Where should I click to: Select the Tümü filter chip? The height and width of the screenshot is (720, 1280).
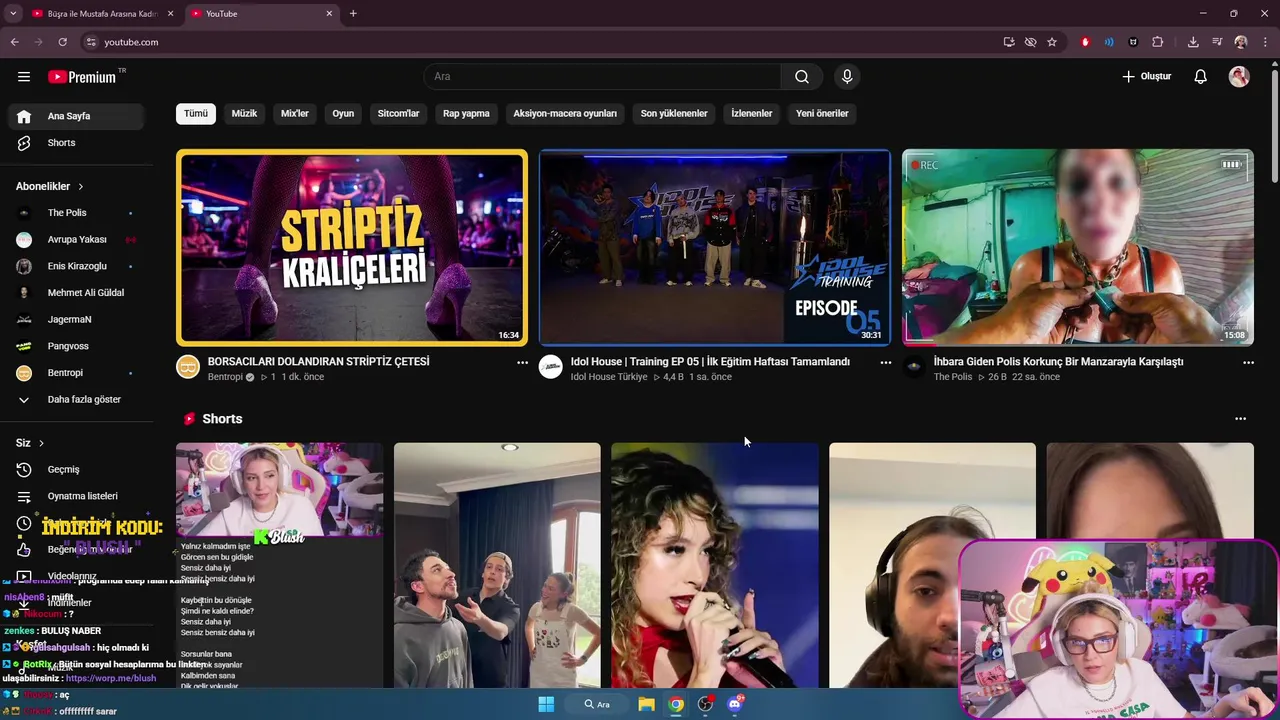coord(196,114)
